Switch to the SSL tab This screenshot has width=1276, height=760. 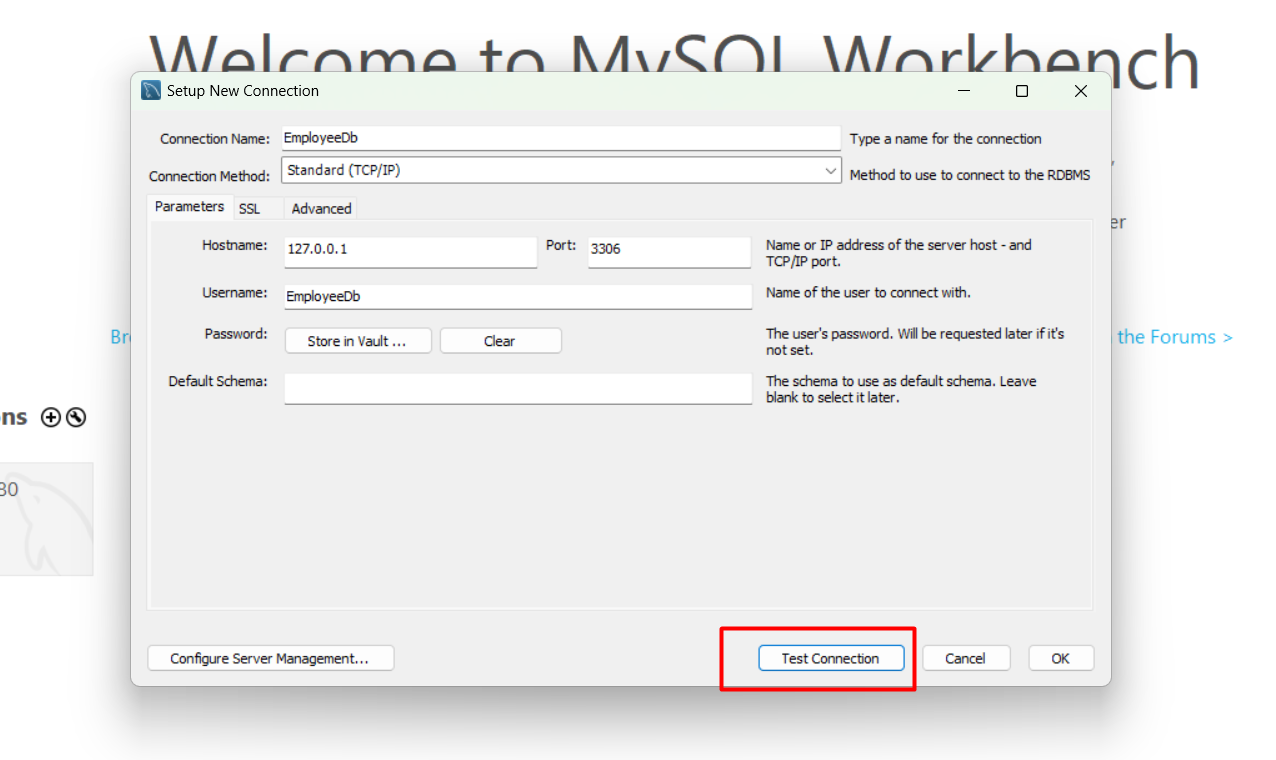[249, 209]
